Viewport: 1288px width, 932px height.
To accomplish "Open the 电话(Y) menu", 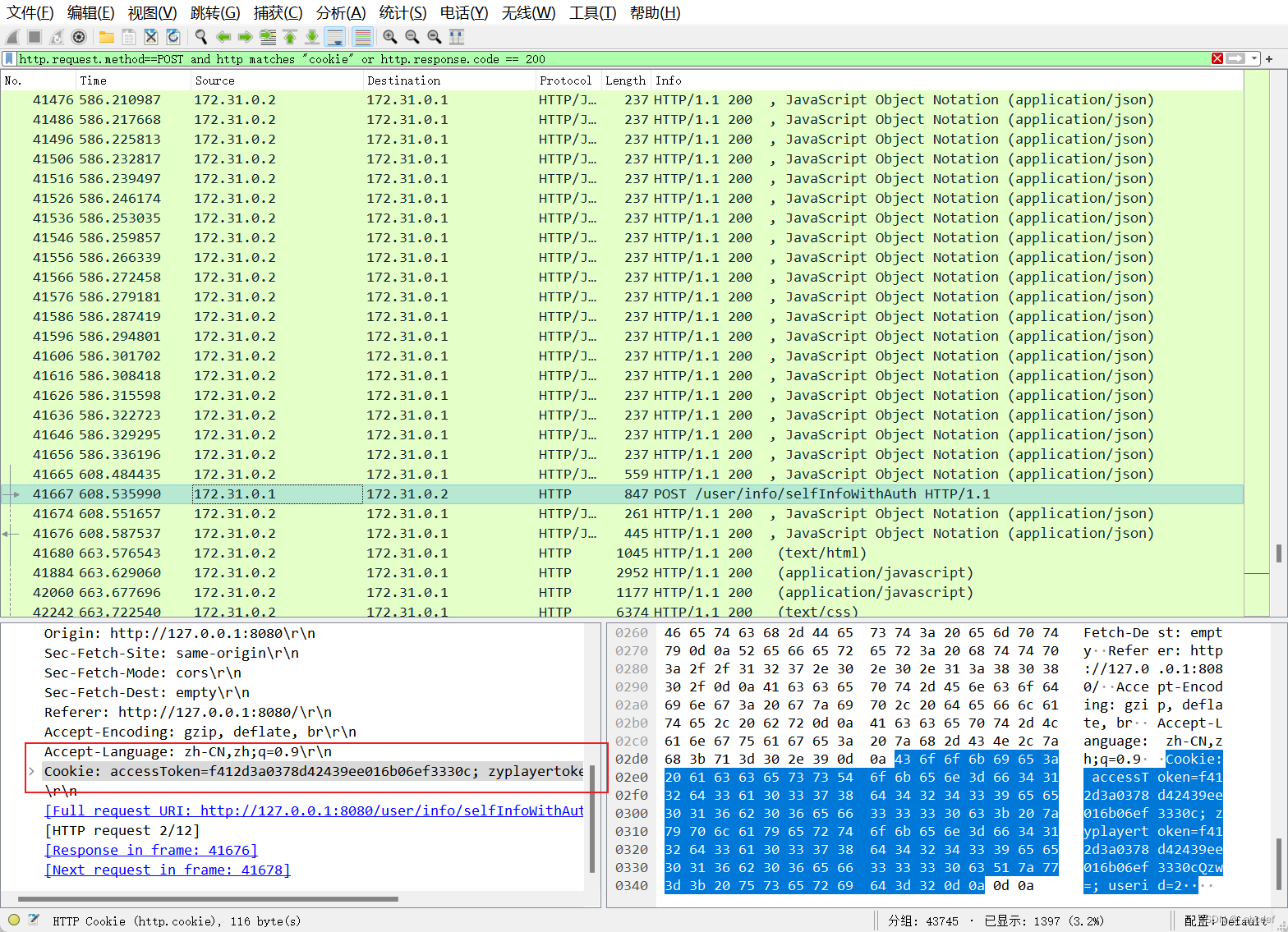I will pyautogui.click(x=464, y=13).
